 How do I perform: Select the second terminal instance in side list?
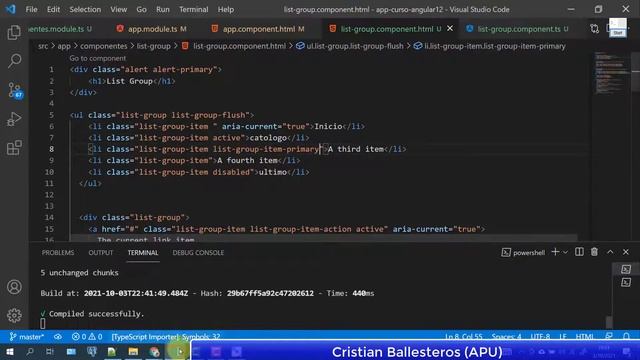(x=626, y=282)
